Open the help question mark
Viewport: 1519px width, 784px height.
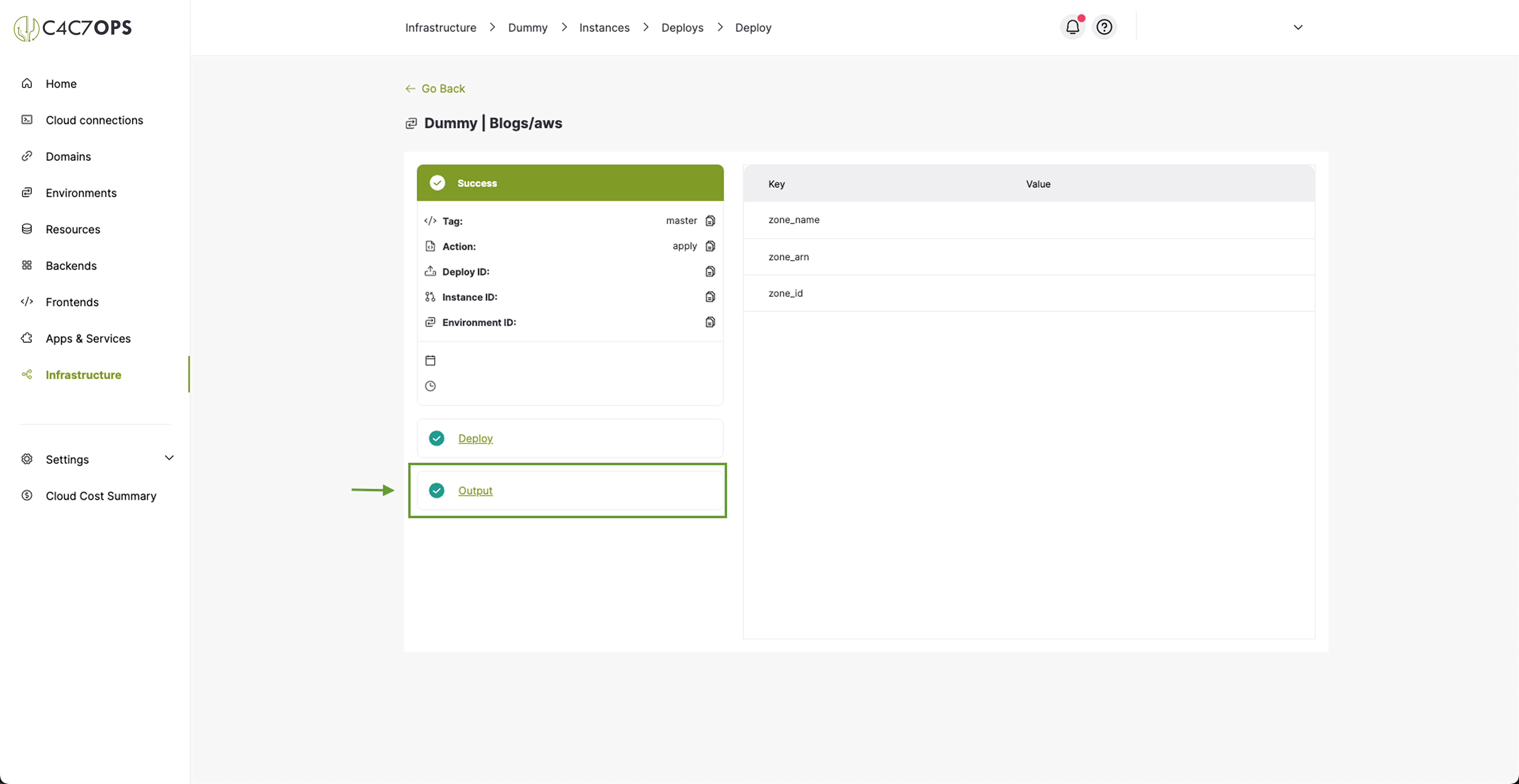tap(1104, 27)
